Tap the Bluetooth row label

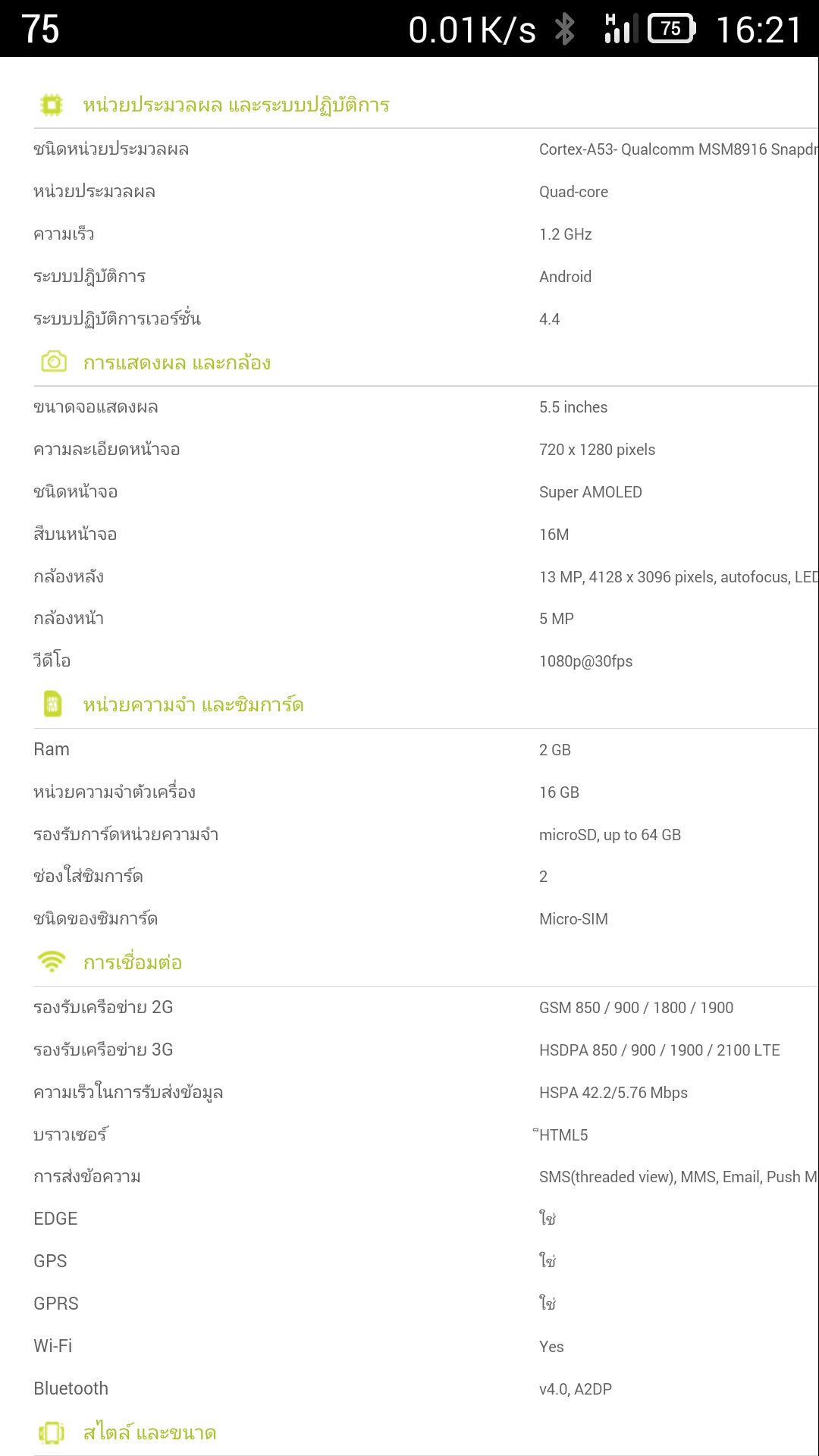point(71,1389)
